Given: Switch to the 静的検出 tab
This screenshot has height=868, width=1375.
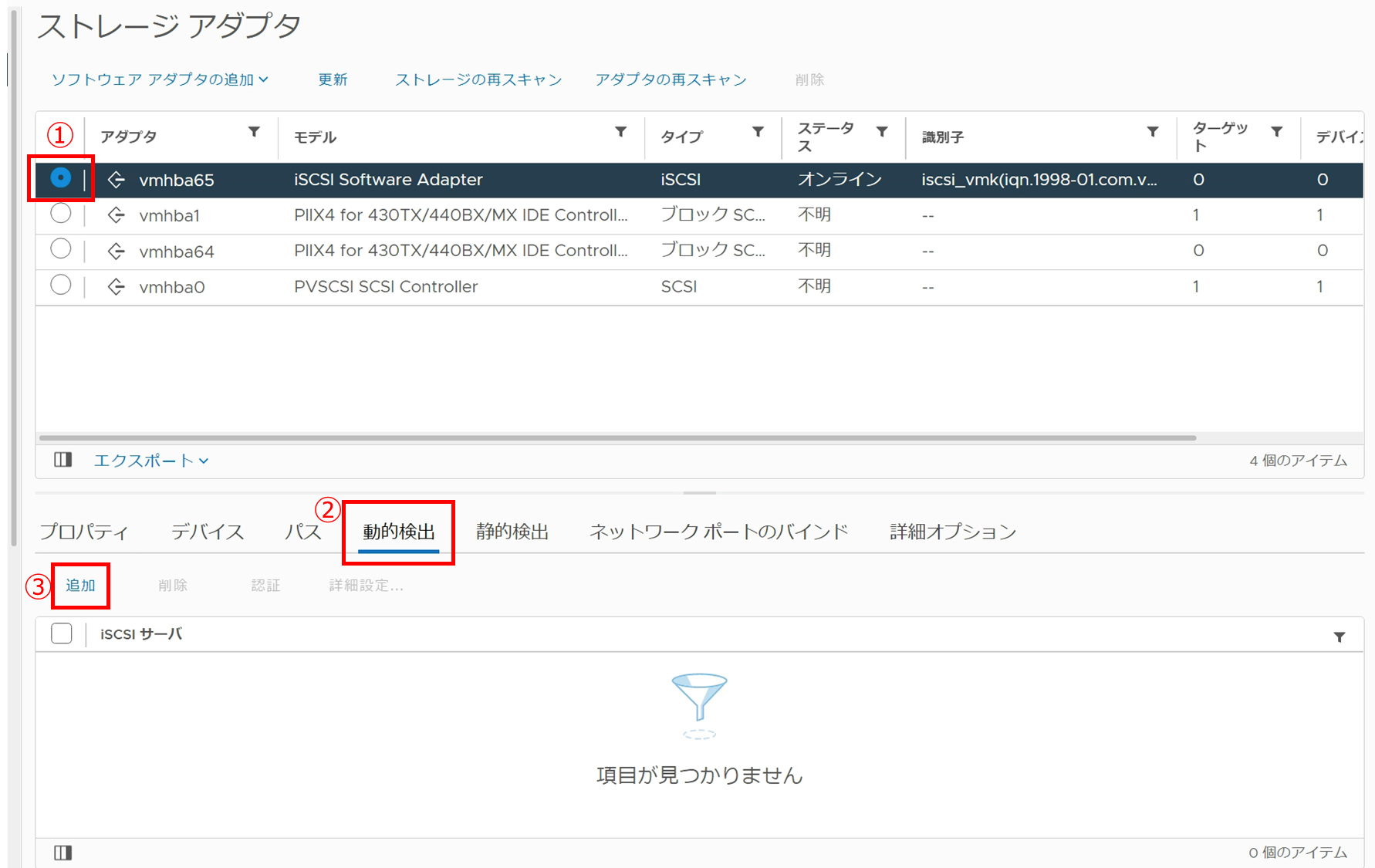Looking at the screenshot, I should pos(512,532).
